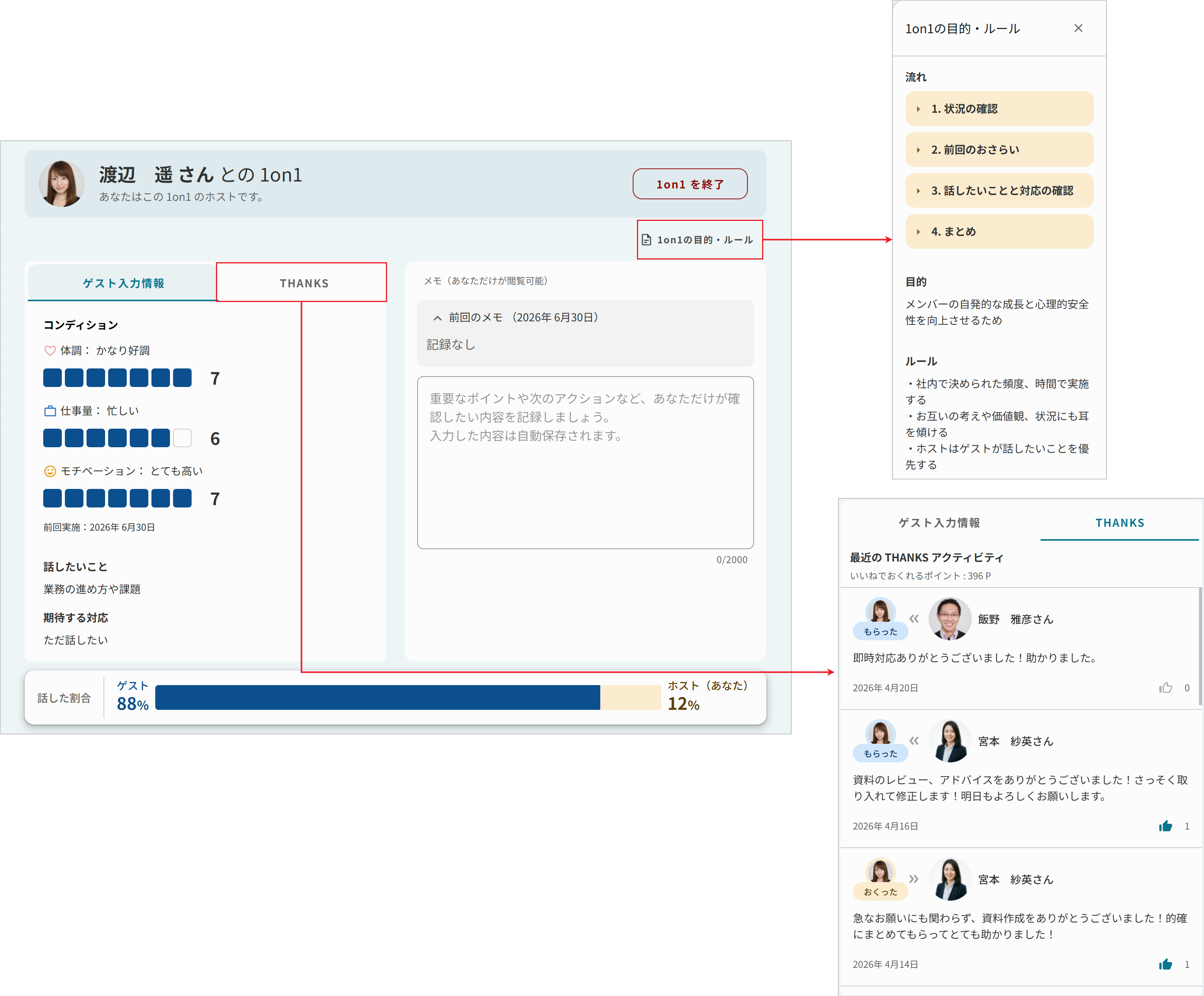Viewport: 1204px width, 996px height.
Task: Click the 記録なし text in previous memo
Action: pos(451,344)
